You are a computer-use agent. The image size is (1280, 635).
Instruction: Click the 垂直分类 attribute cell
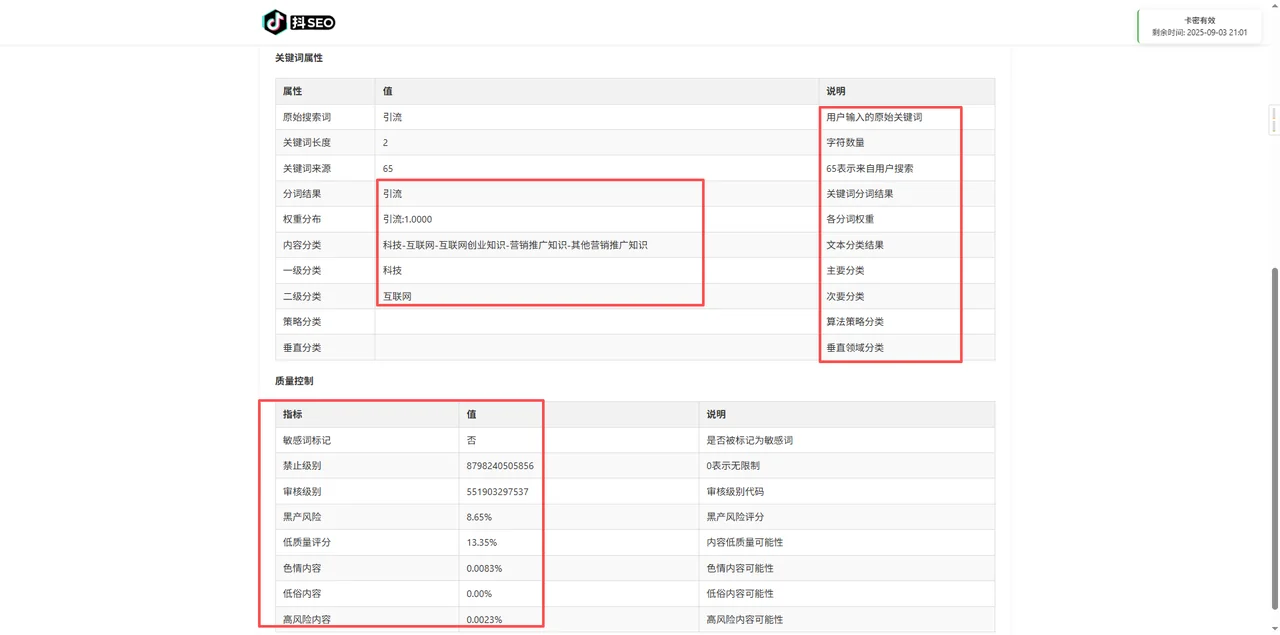(x=325, y=347)
